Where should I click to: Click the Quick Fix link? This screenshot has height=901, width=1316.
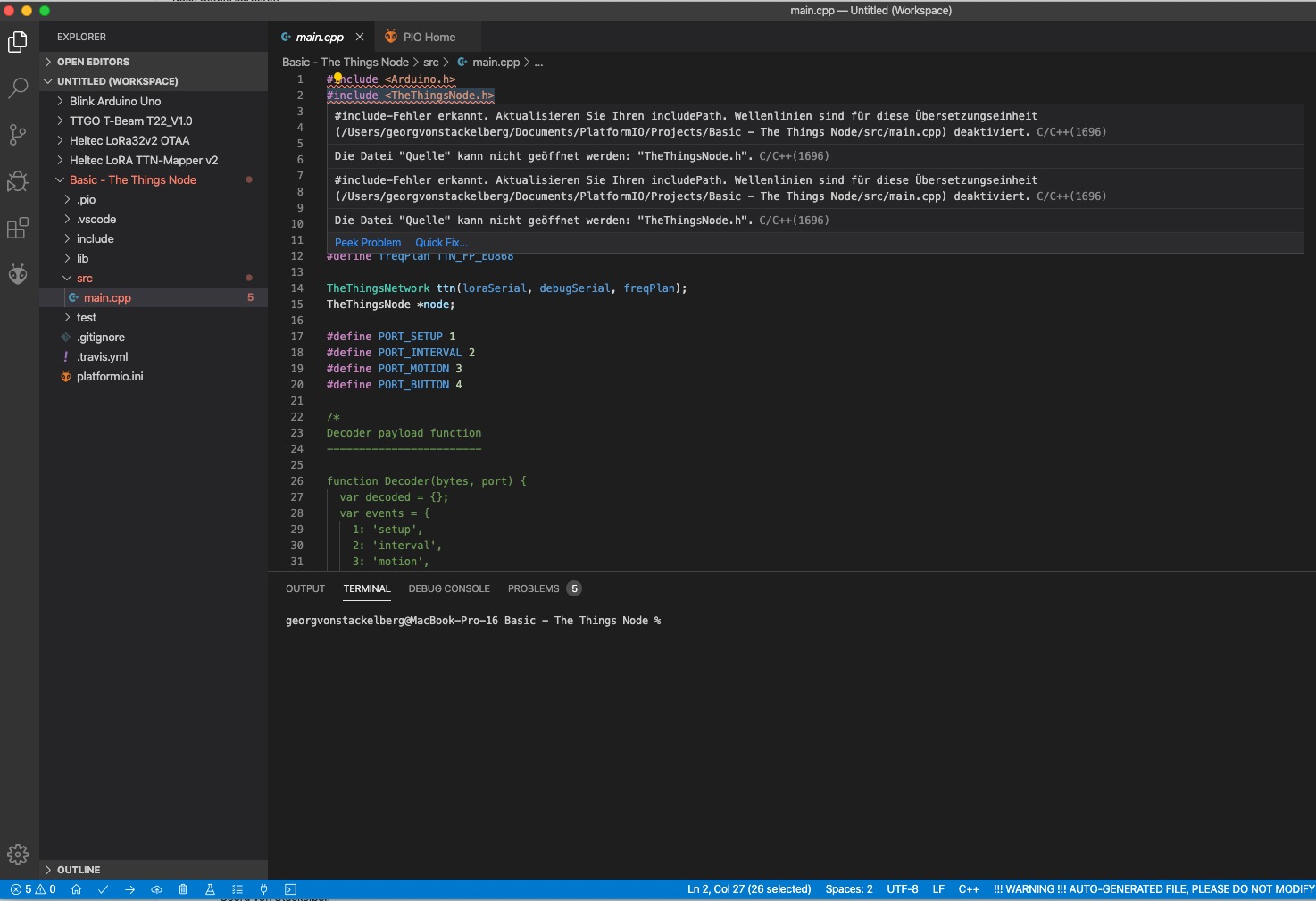pyautogui.click(x=441, y=242)
